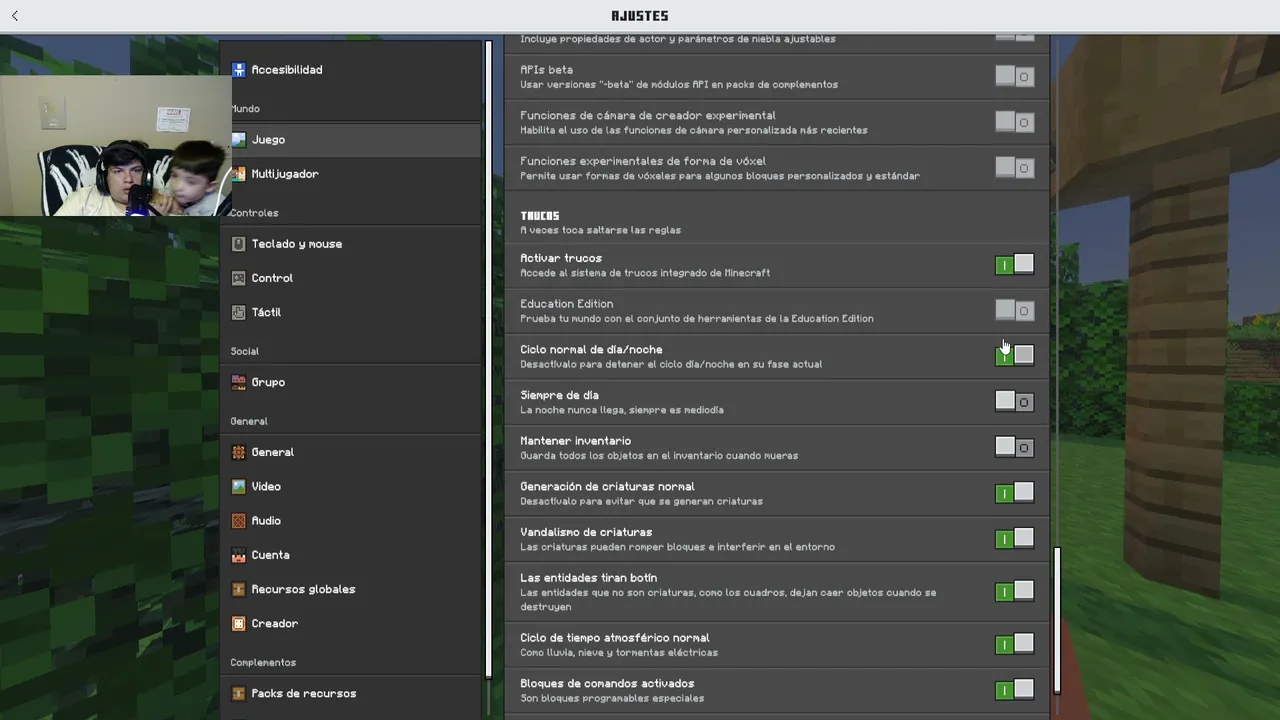Toggle Funciones experimentales de forma de vóxel
Image resolution: width=1280 pixels, height=720 pixels.
(1014, 168)
